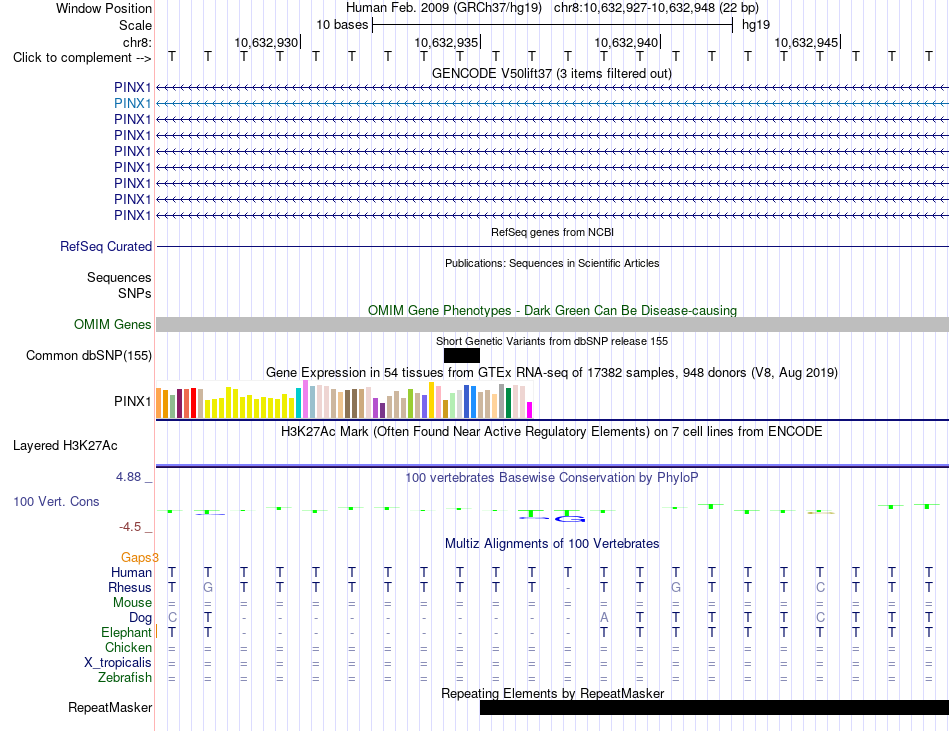Click the GTEx 'Gene Expression in 54 tissues' title
Viewport: 950px width, 731px height.
click(552, 372)
